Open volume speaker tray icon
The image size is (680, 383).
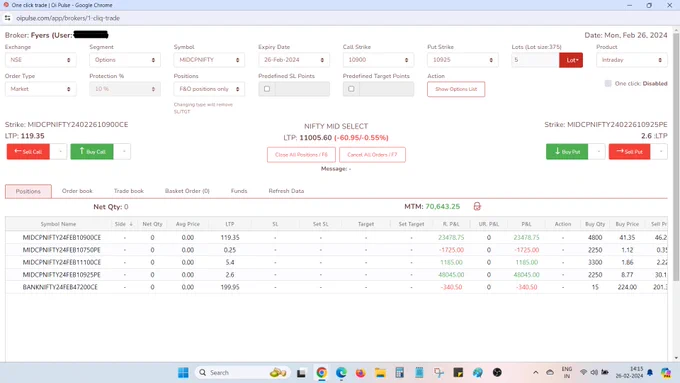coord(594,373)
